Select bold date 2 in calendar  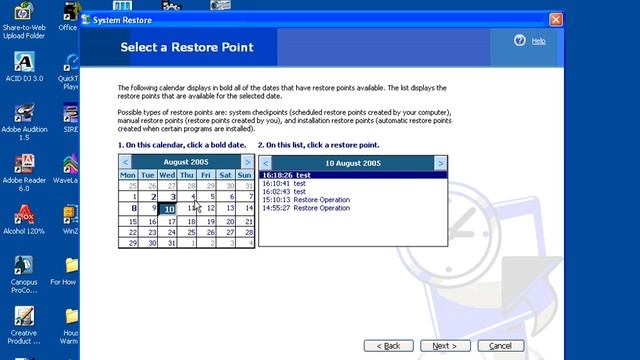(x=148, y=197)
